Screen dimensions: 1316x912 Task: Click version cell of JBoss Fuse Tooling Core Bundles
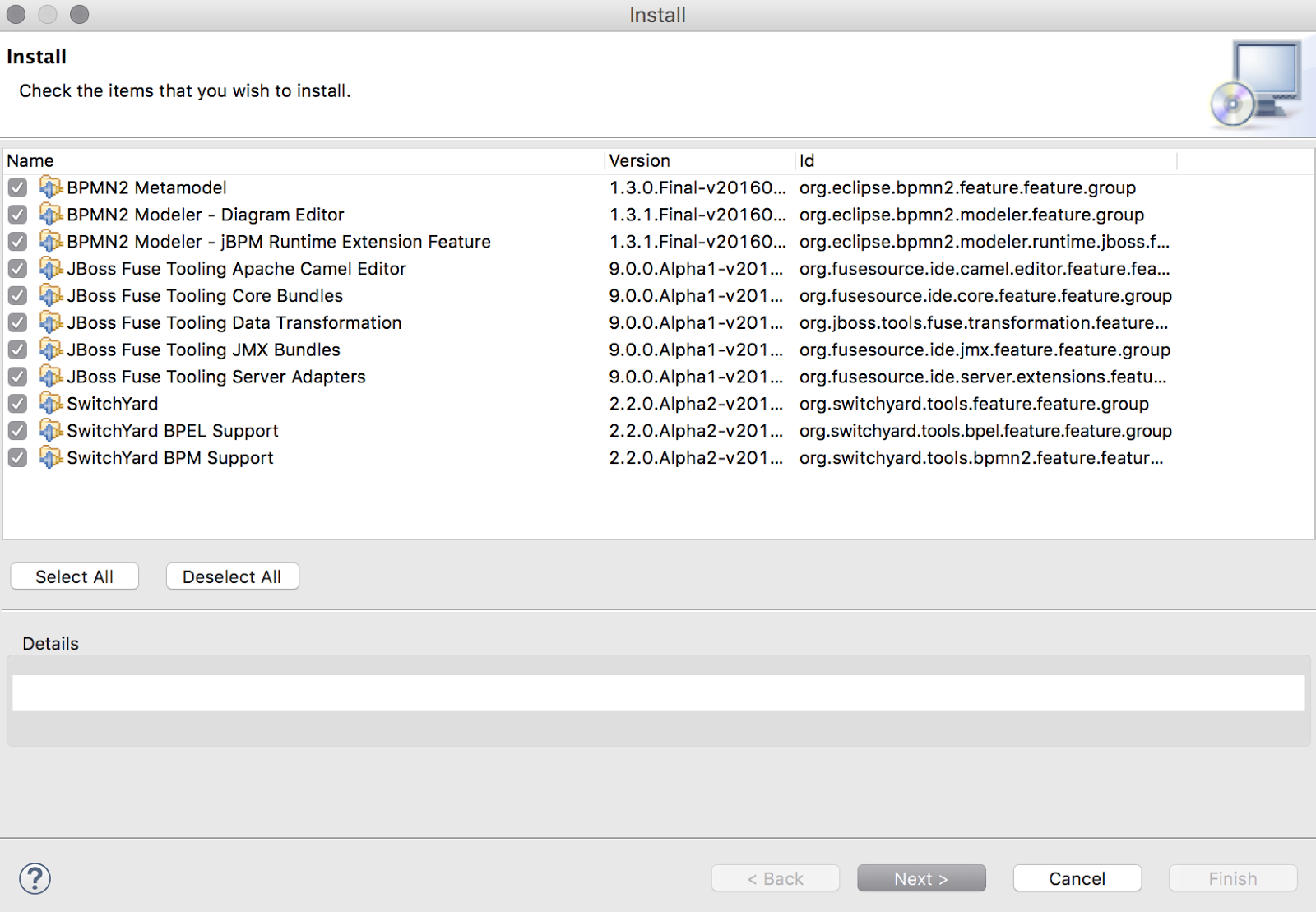click(696, 295)
